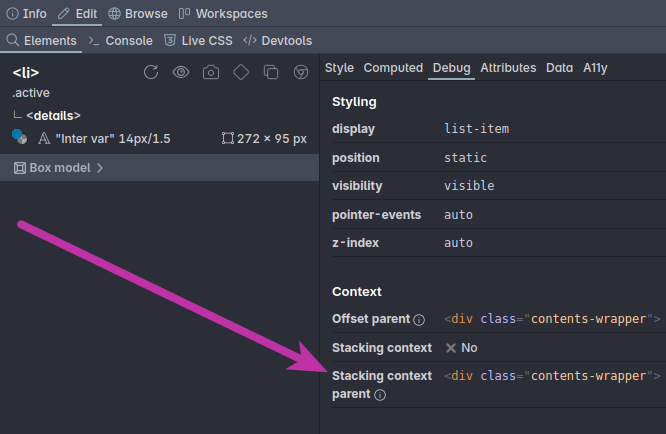
Task: Click the dimensions box icon
Action: (x=228, y=138)
